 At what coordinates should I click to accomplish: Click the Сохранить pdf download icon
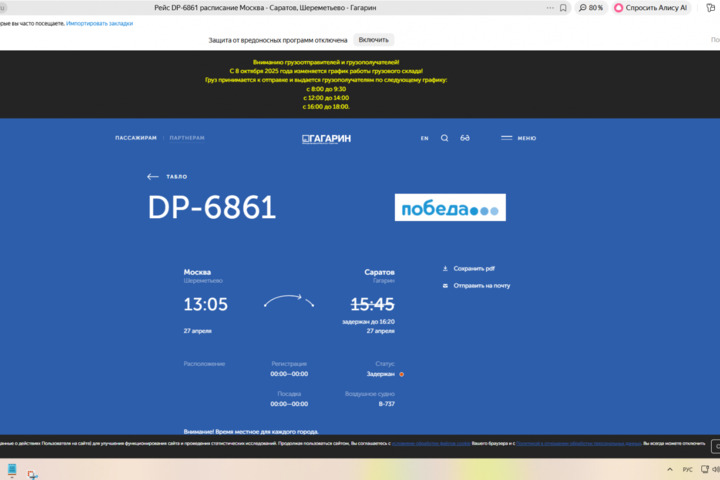[x=446, y=269]
